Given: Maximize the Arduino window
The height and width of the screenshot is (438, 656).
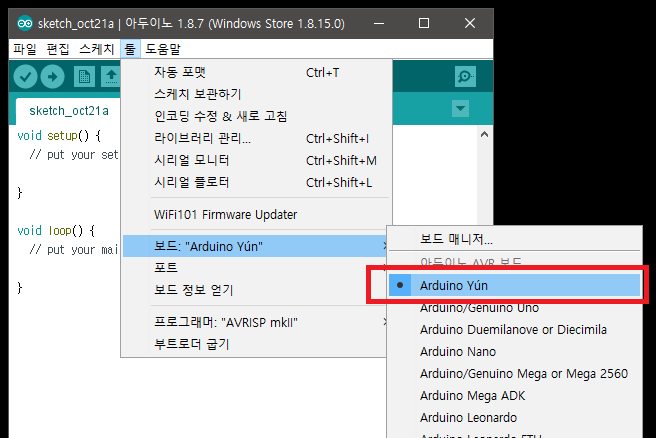Looking at the screenshot, I should coord(424,23).
